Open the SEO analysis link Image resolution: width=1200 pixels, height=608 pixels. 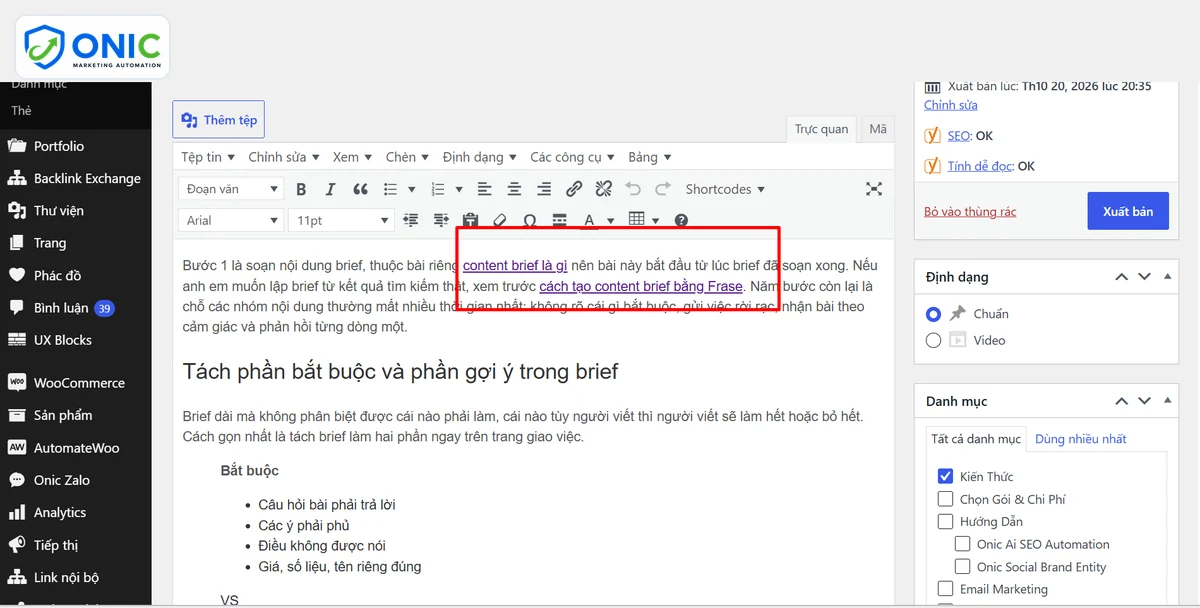(959, 136)
